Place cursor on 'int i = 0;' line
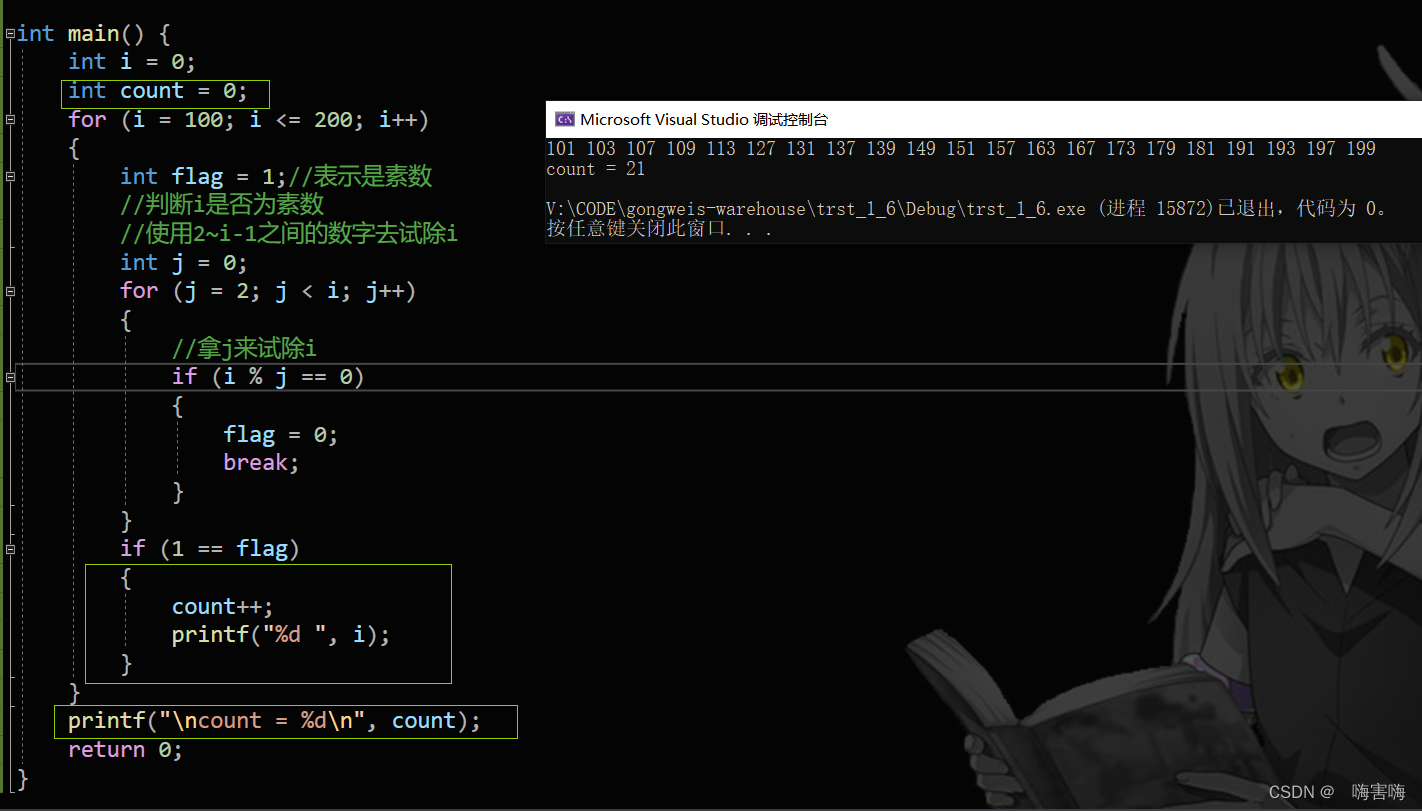This screenshot has height=811, width=1422. (x=132, y=62)
